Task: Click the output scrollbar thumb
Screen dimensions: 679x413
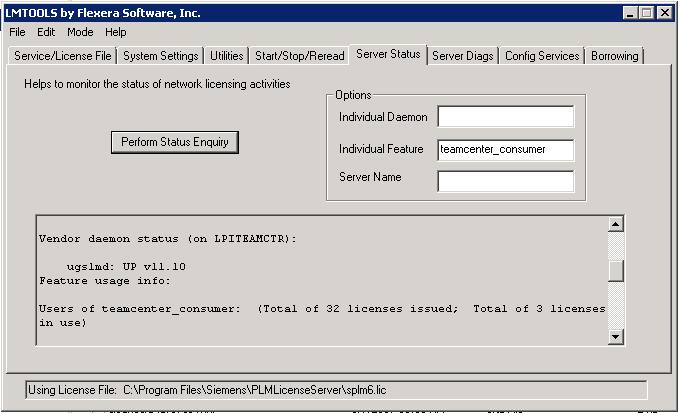Action: [x=615, y=271]
